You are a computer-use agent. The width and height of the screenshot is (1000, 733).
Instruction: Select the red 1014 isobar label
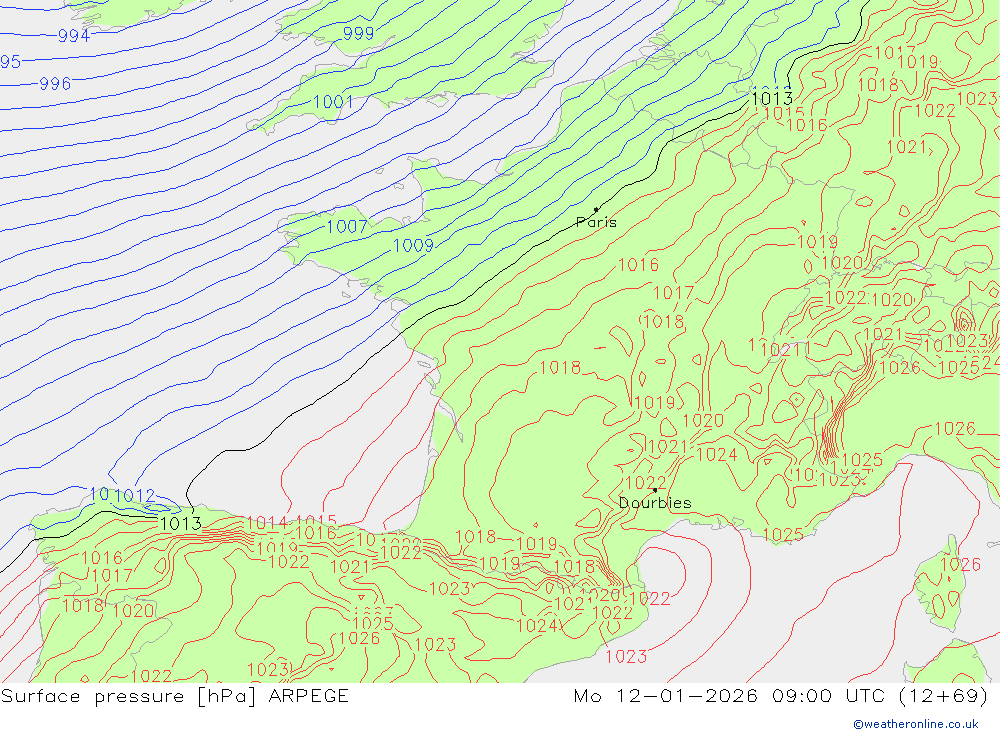(x=267, y=523)
